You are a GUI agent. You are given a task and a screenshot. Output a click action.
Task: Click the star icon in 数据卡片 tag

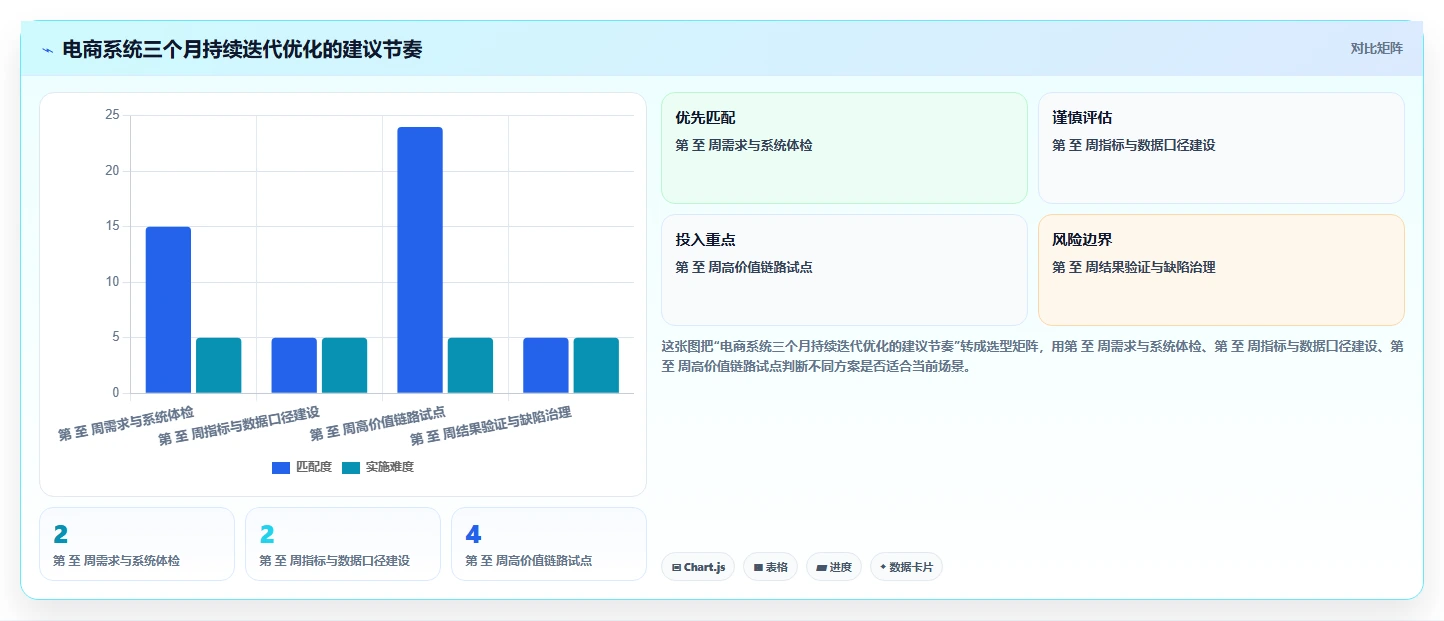coord(883,567)
